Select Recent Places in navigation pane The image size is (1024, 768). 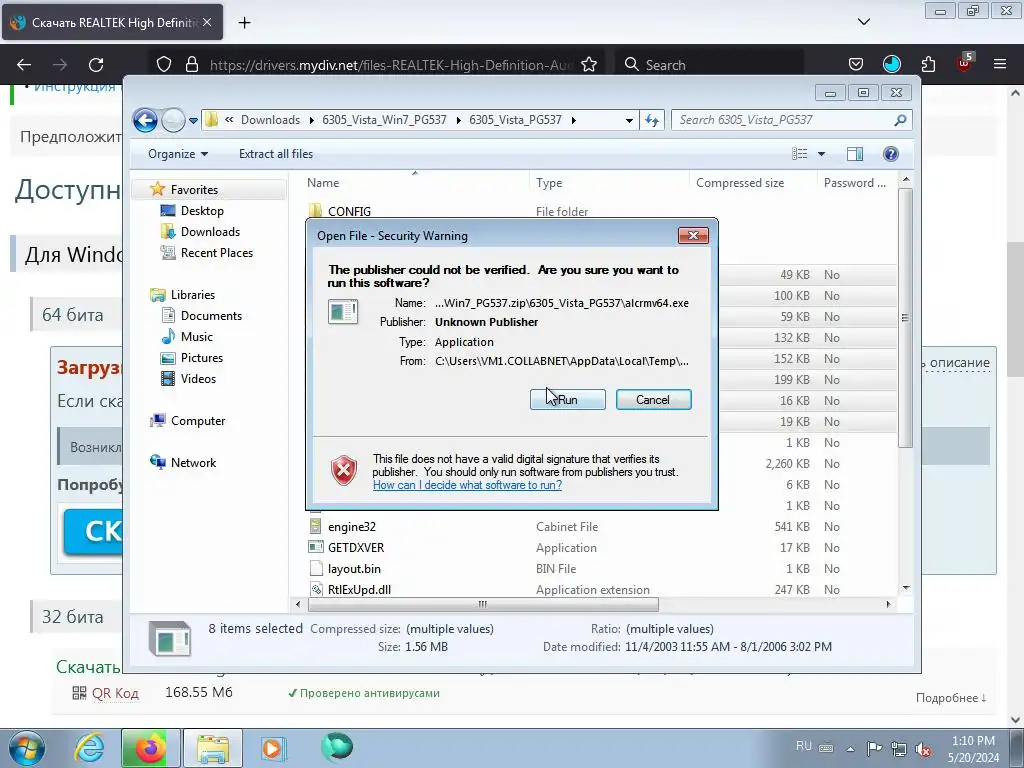pyautogui.click(x=216, y=253)
